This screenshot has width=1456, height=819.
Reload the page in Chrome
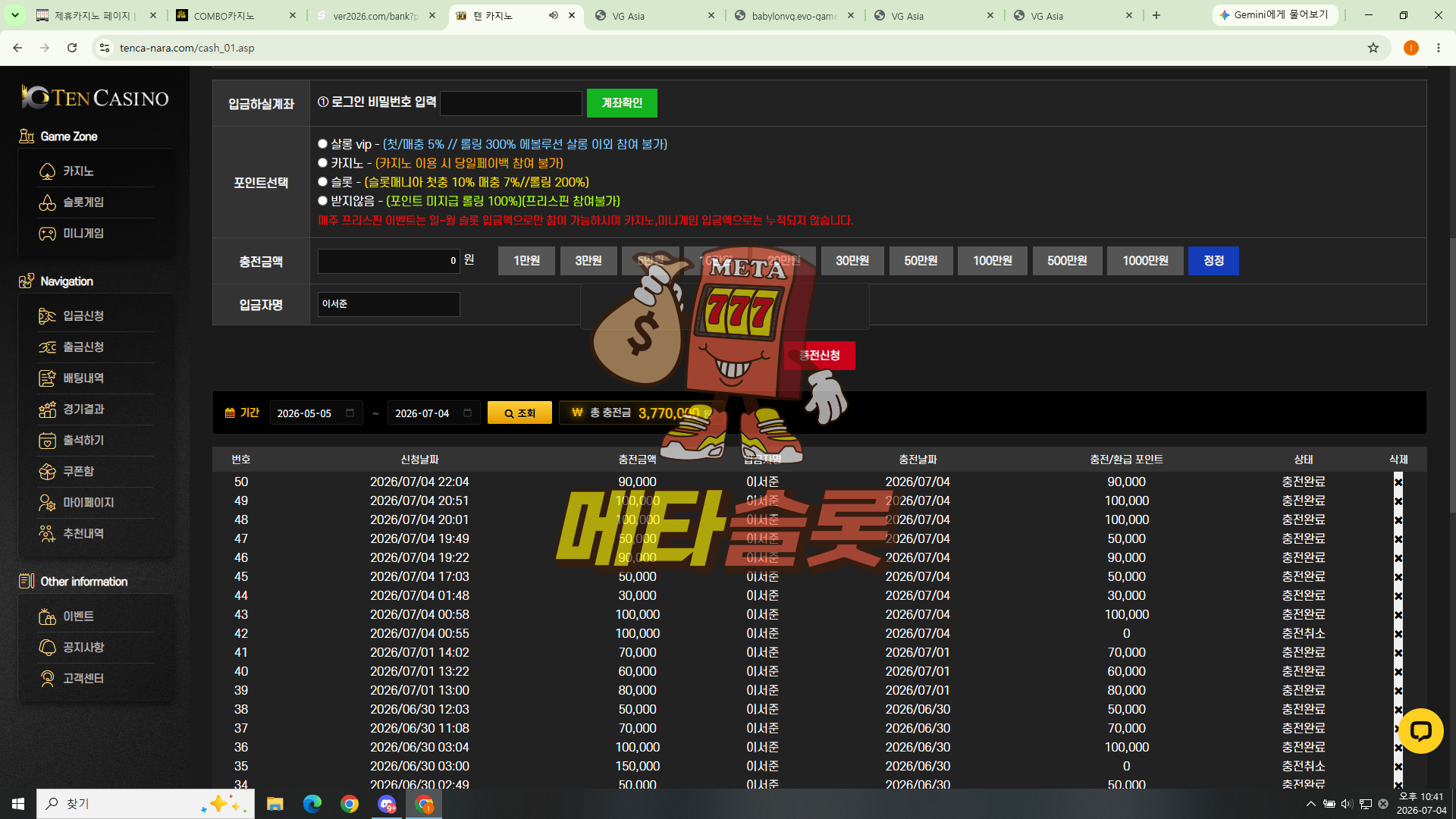tap(72, 48)
